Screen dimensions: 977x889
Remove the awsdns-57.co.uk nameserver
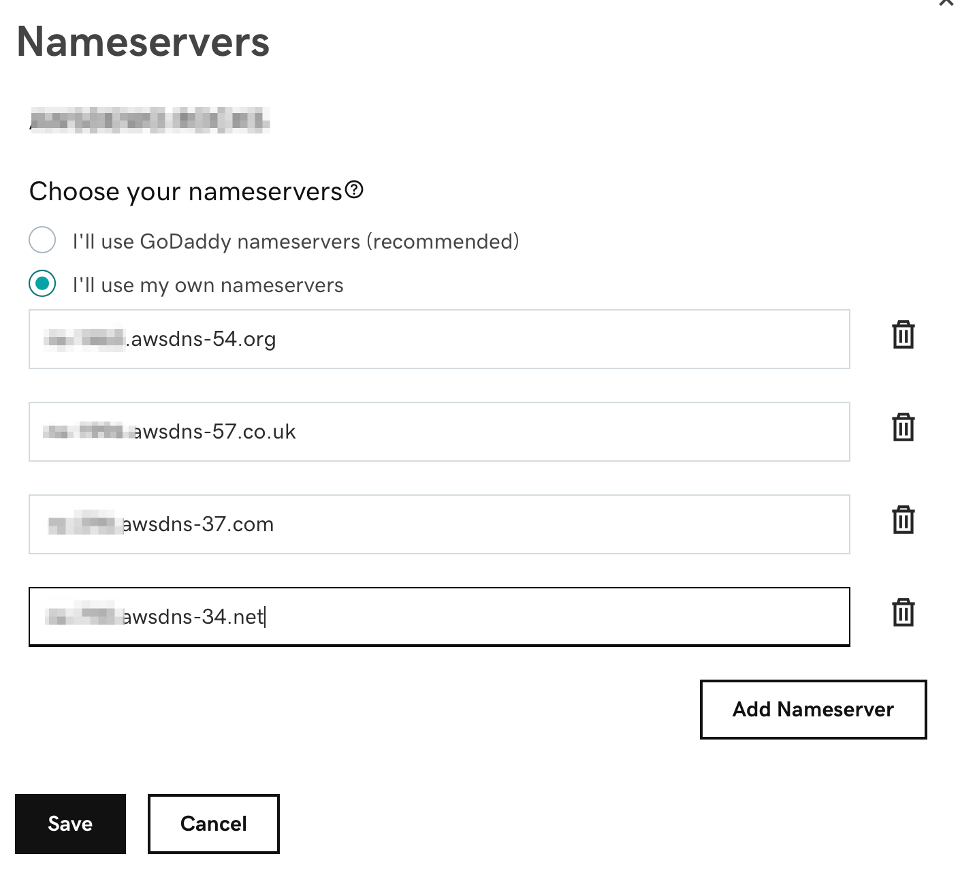pyautogui.click(x=902, y=426)
